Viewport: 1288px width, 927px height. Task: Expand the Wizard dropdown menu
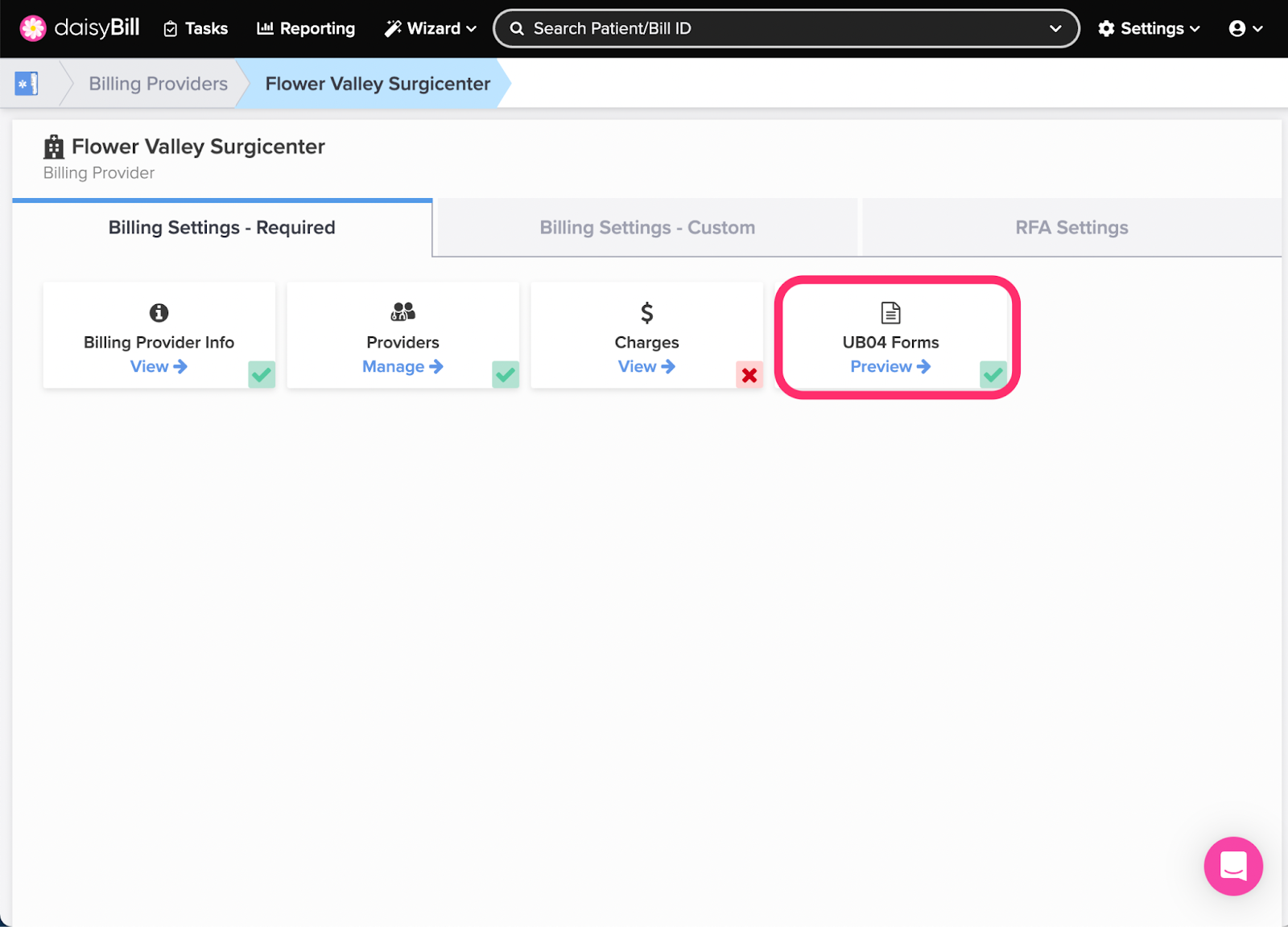point(430,28)
